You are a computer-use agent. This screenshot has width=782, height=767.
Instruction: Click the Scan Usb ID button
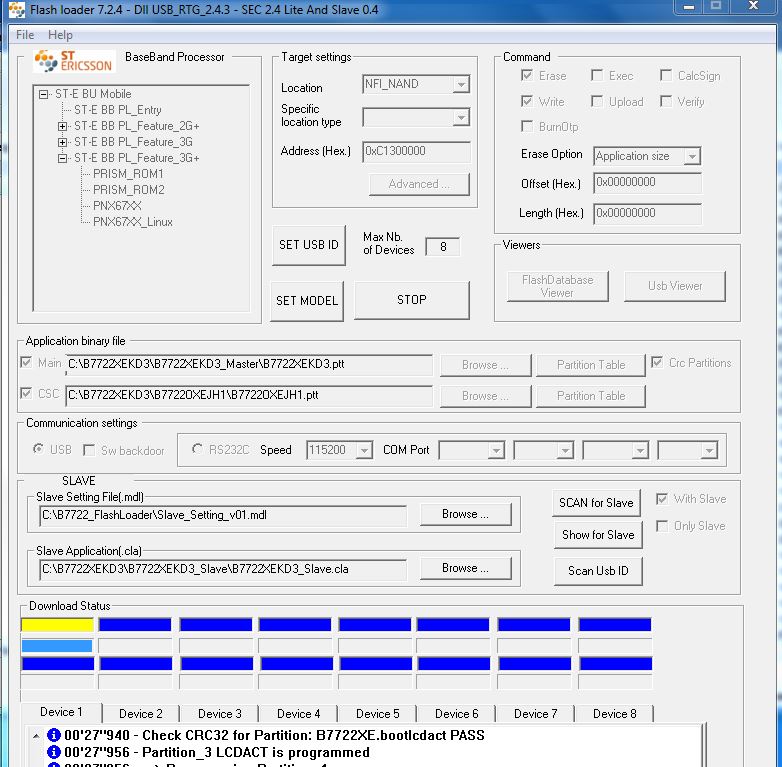(x=598, y=571)
